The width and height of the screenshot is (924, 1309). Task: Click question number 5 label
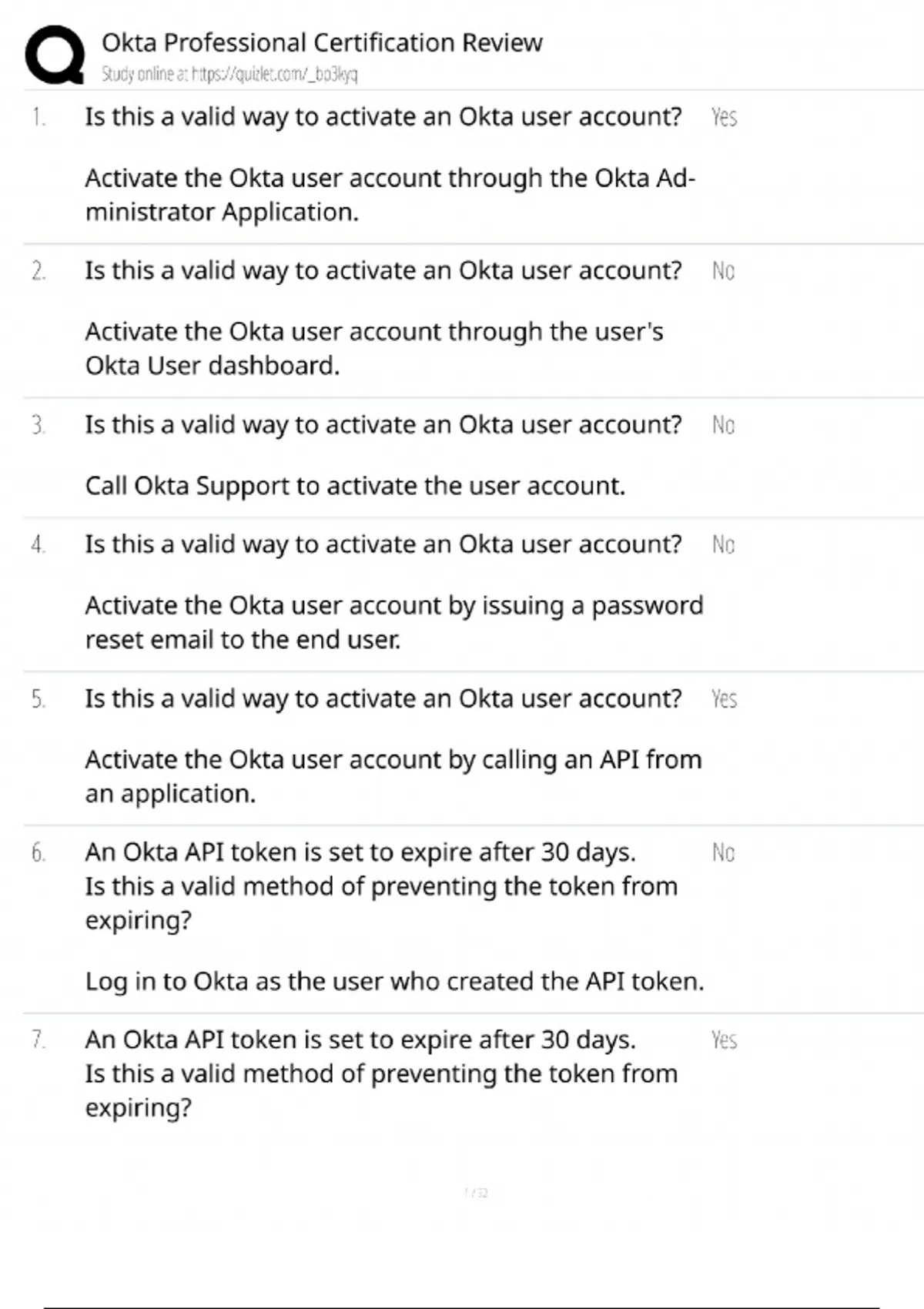tap(38, 699)
